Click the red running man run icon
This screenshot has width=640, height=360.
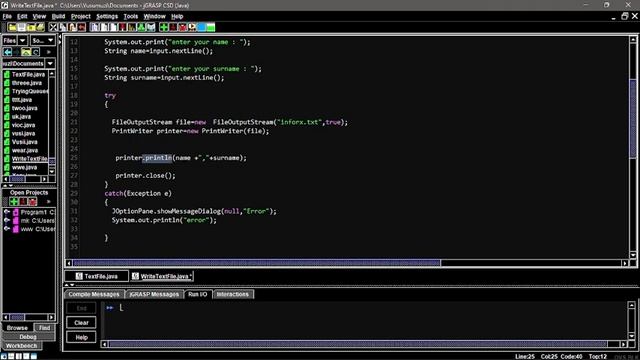pyautogui.click(x=173, y=27)
